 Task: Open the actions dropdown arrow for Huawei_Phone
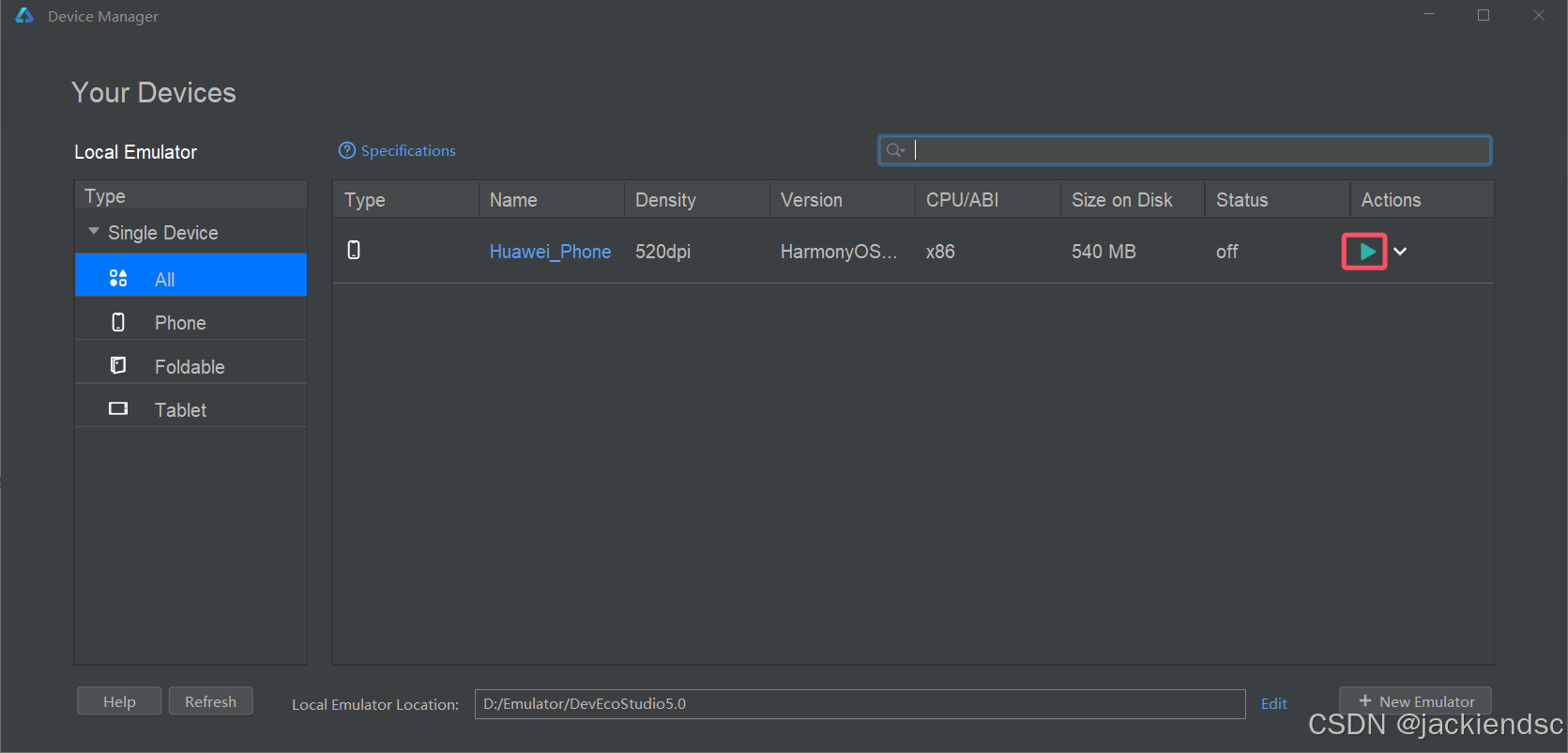(x=1400, y=252)
